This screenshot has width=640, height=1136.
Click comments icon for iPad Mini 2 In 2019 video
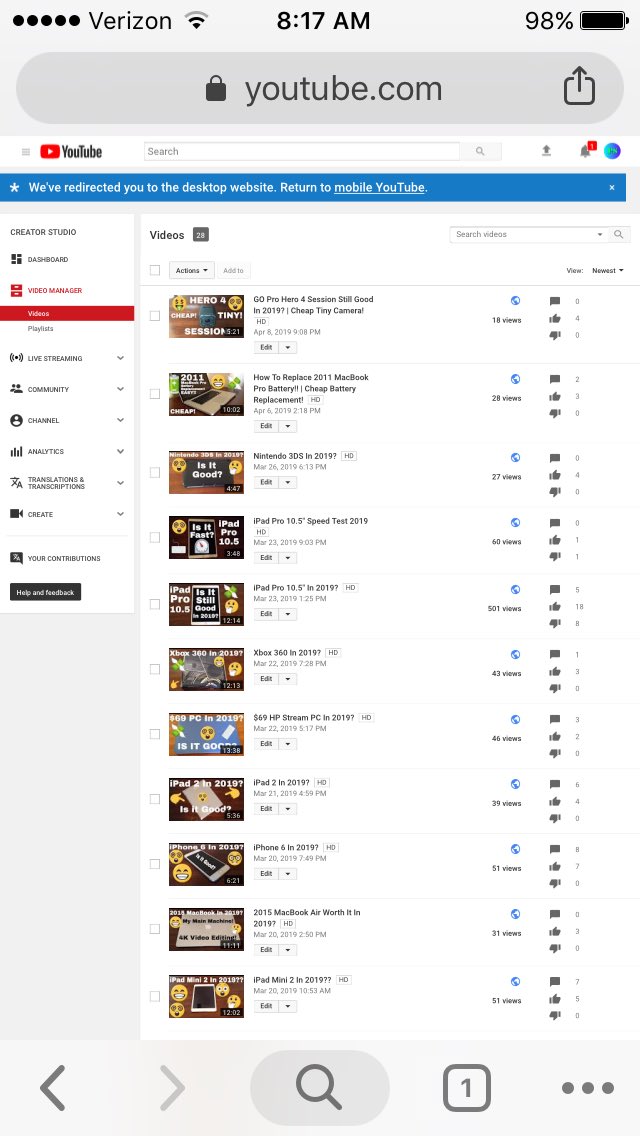554,982
